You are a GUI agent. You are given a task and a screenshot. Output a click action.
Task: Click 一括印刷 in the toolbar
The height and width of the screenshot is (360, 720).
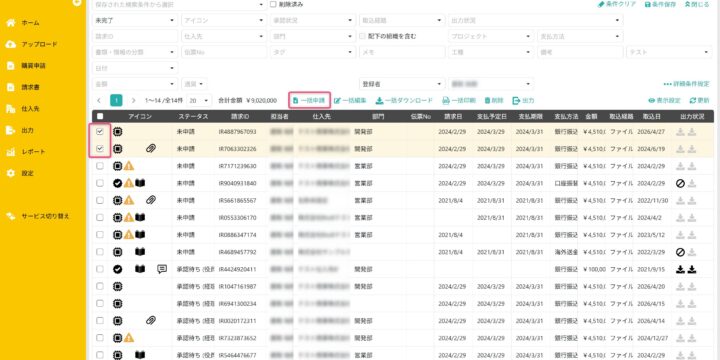click(x=459, y=100)
